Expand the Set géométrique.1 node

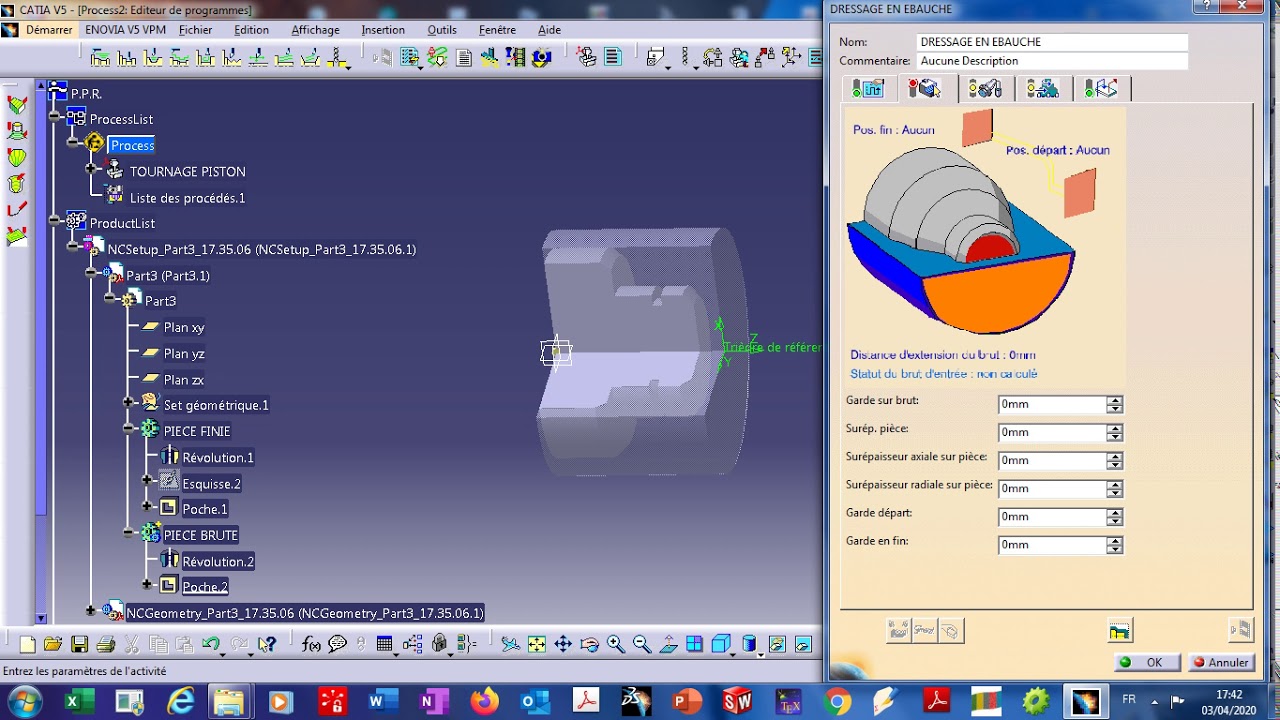pos(129,402)
